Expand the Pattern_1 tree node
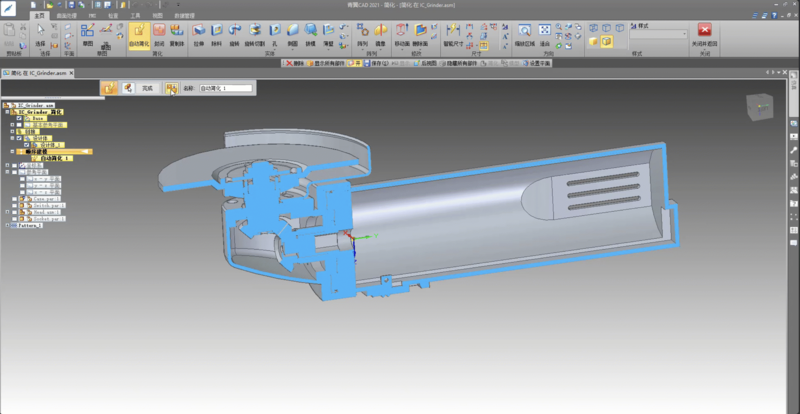800x414 pixels. 8,226
